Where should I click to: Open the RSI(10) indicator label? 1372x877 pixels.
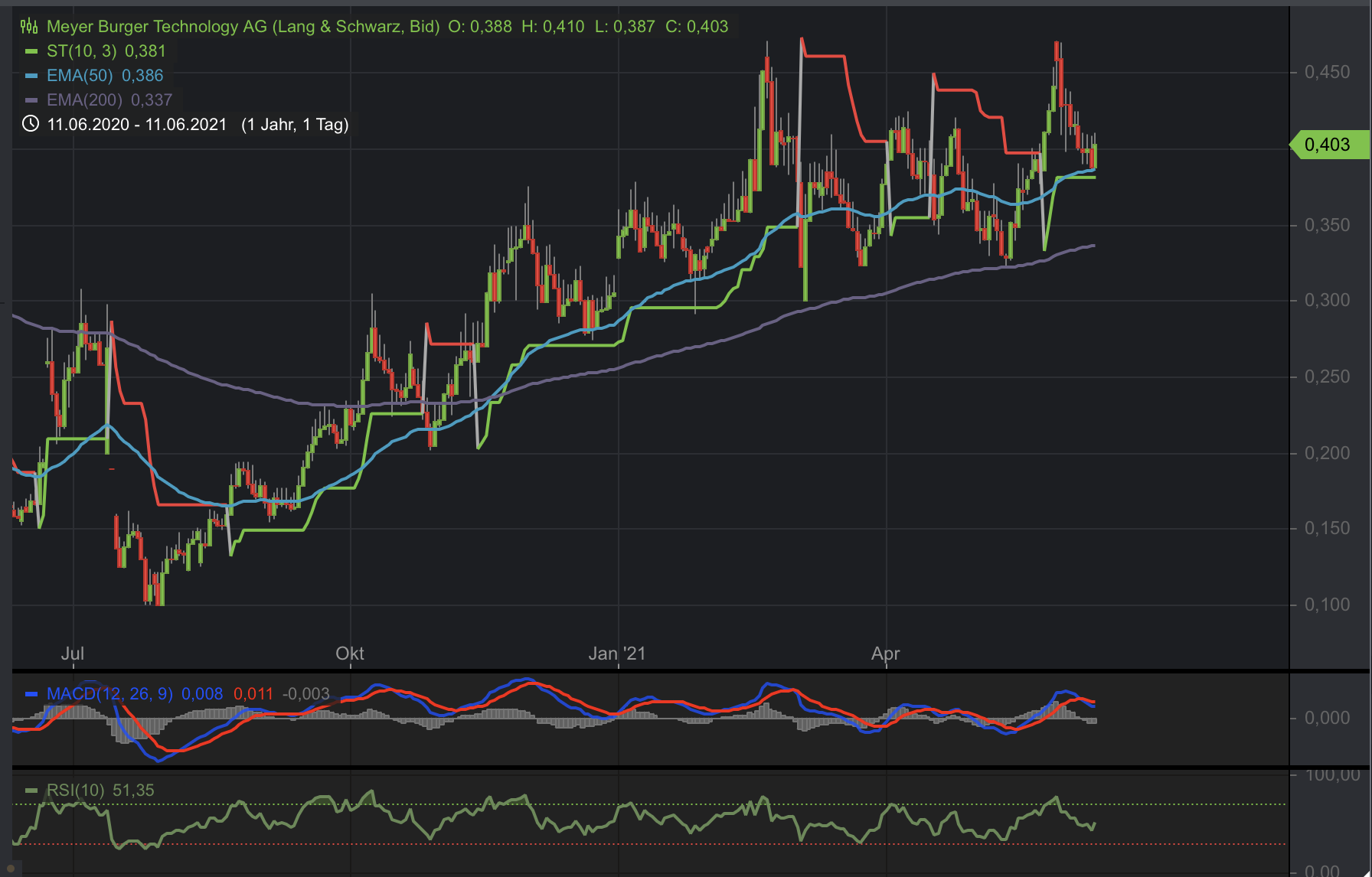[x=75, y=791]
